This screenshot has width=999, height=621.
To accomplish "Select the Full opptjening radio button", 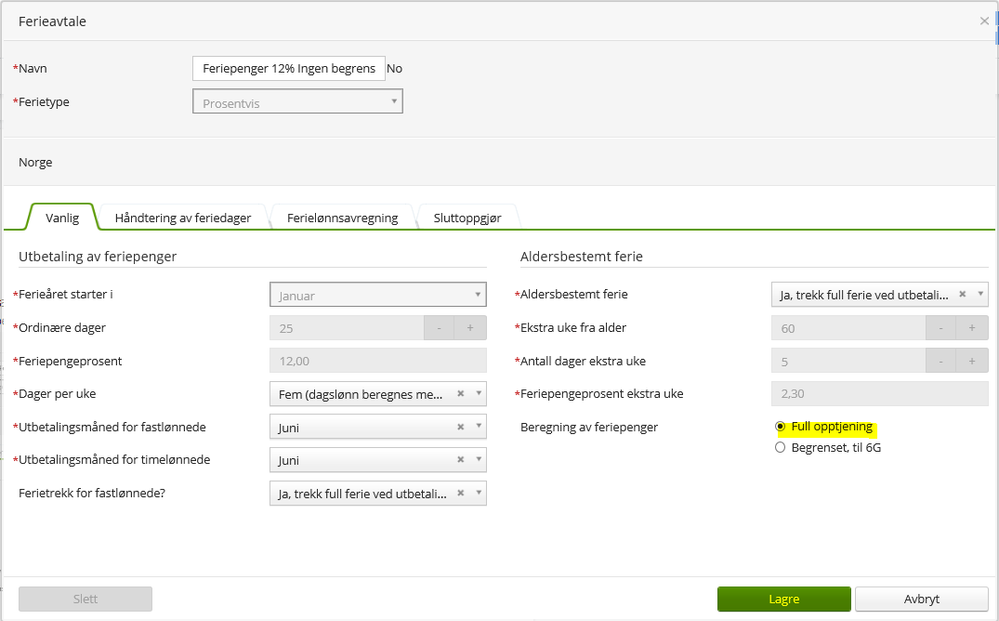I will [780, 427].
